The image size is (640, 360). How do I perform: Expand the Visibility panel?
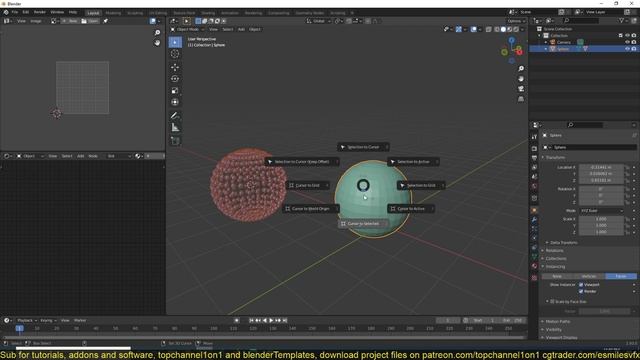point(553,330)
